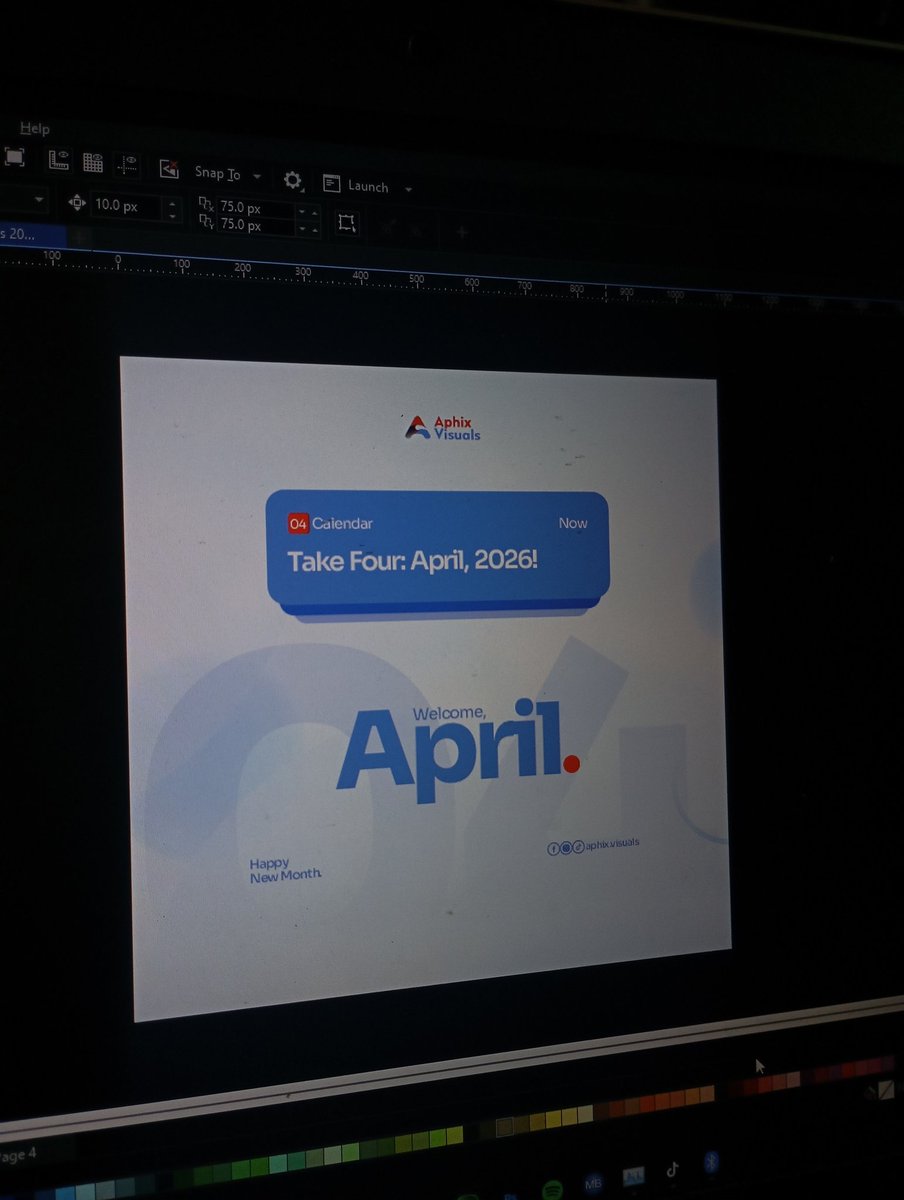Click the Launch button

pos(356,185)
